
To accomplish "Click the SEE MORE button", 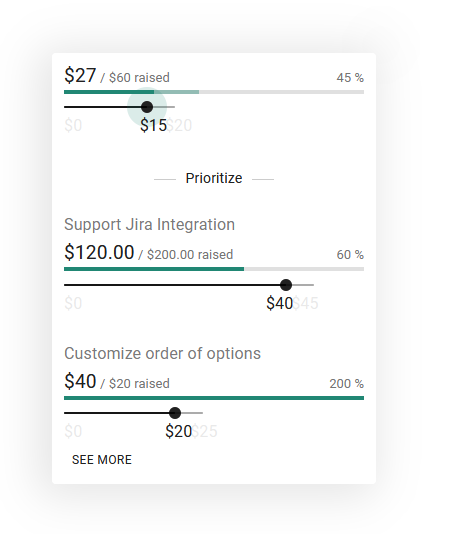I will pos(102,460).
